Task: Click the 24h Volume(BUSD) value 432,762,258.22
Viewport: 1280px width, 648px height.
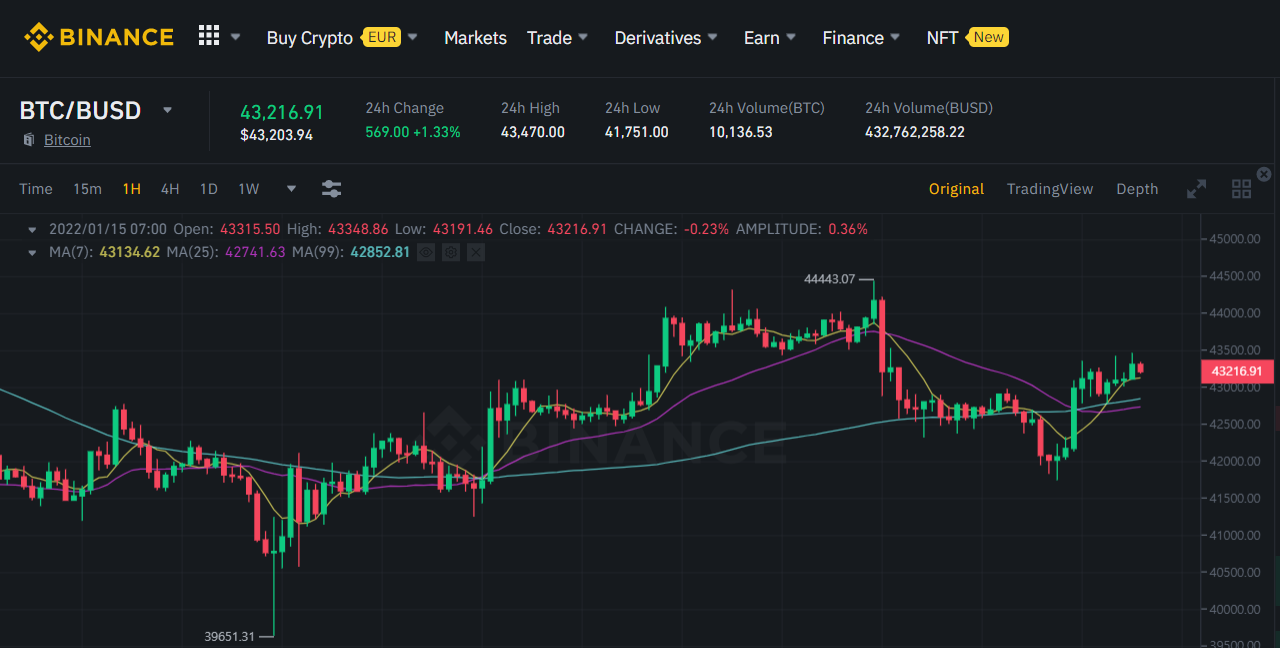Action: point(915,132)
